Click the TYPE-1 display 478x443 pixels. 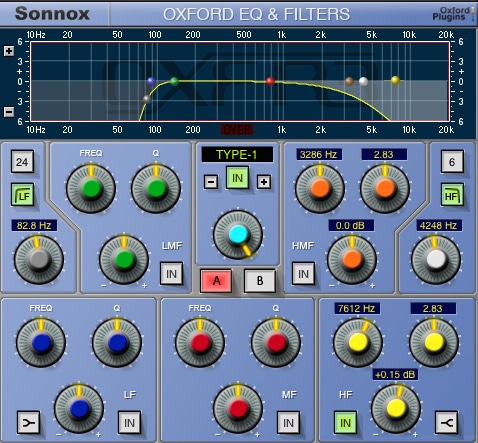point(237,155)
